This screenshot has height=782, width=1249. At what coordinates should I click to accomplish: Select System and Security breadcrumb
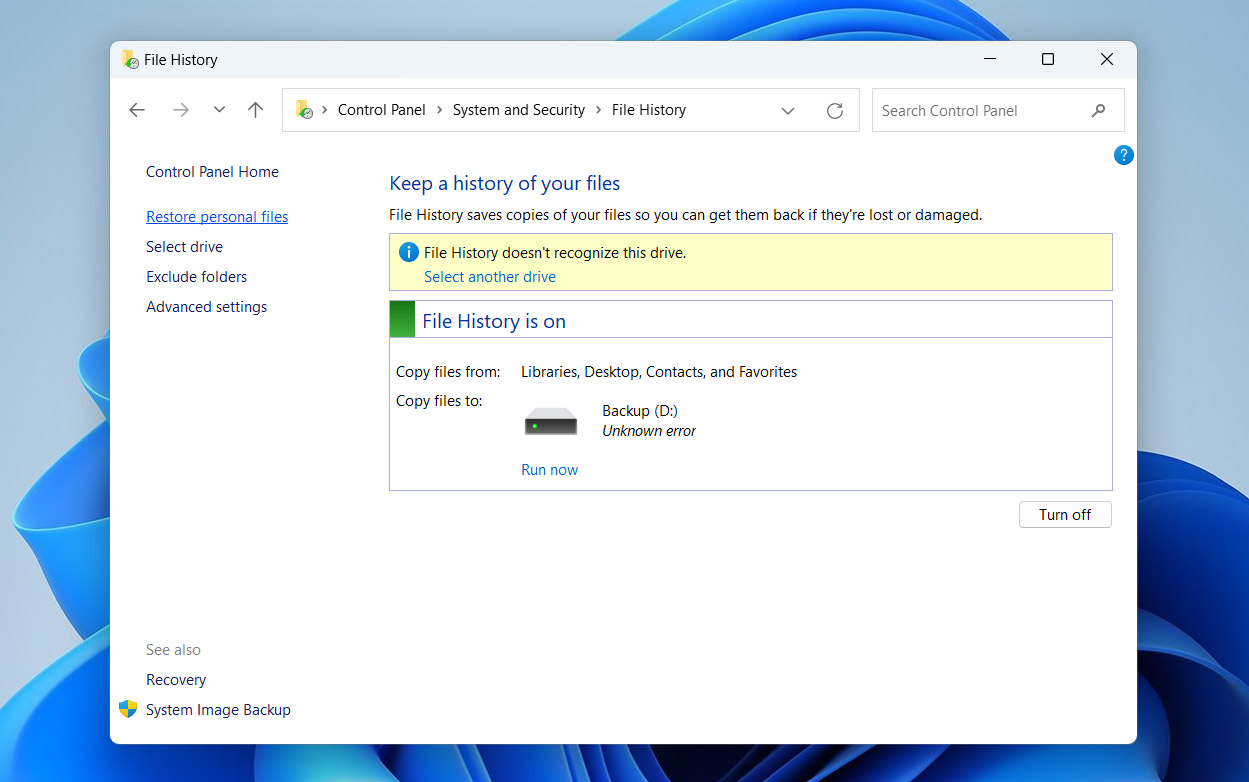click(x=519, y=110)
